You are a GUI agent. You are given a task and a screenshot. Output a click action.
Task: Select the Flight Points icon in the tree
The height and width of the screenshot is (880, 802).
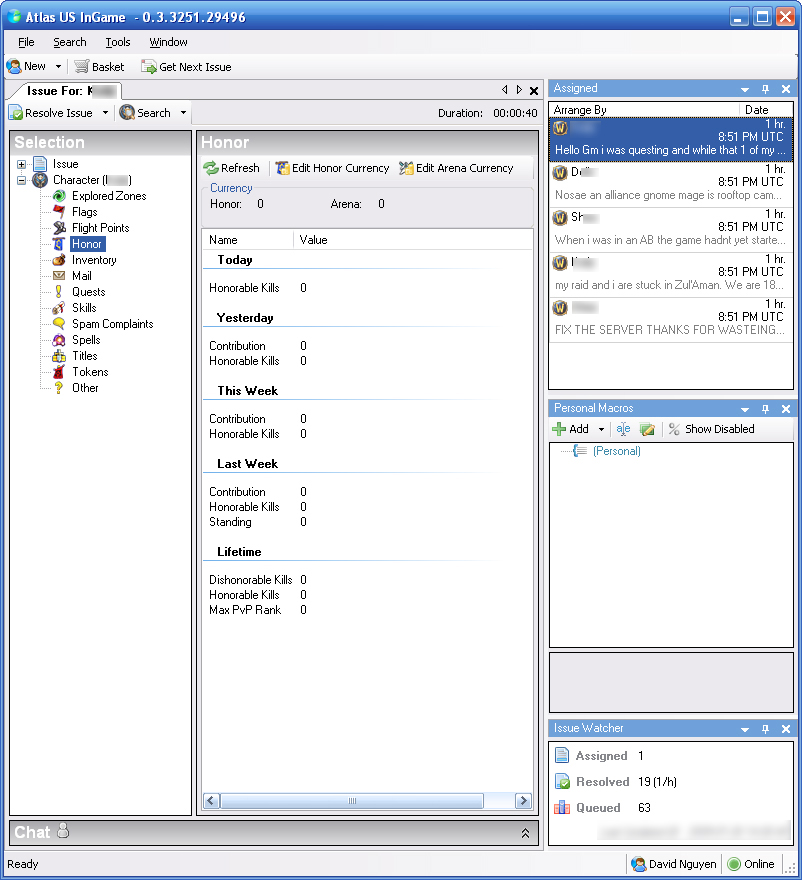pos(59,228)
